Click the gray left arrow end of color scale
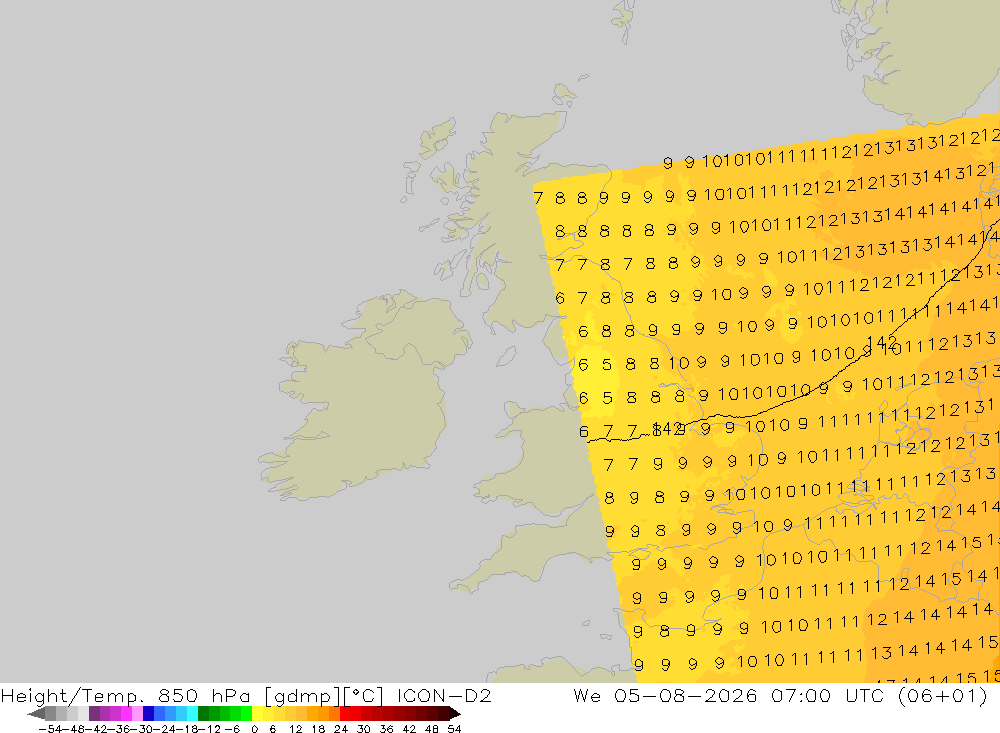This screenshot has height=733, width=1000. 36,713
